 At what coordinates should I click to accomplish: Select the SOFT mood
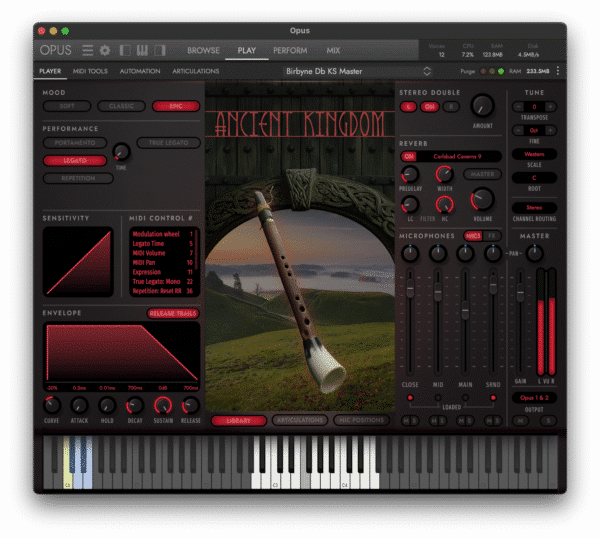tap(67, 106)
